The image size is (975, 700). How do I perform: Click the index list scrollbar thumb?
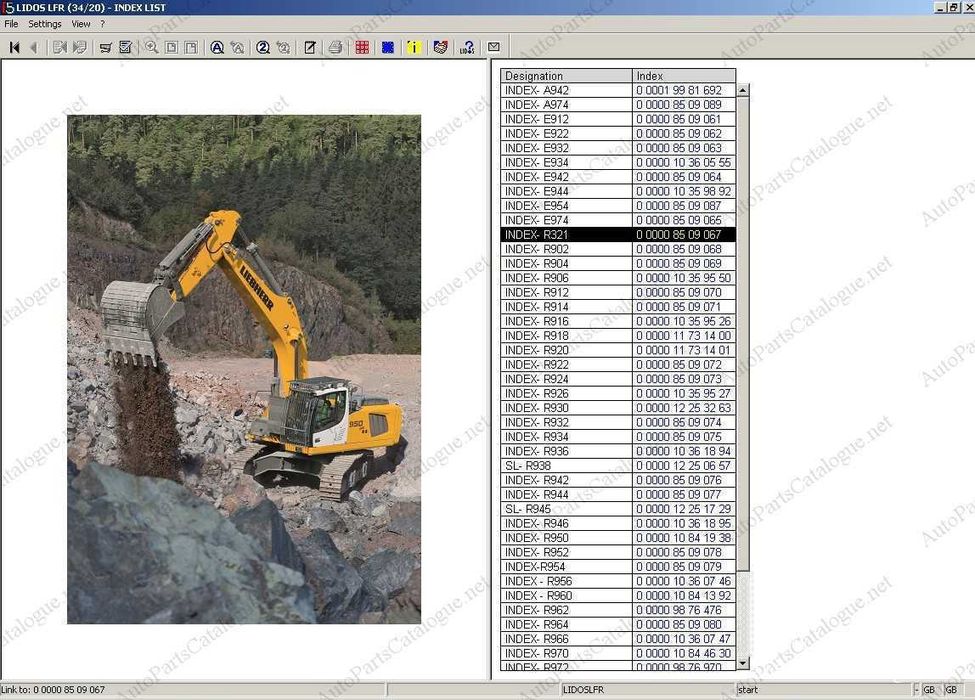click(x=743, y=334)
